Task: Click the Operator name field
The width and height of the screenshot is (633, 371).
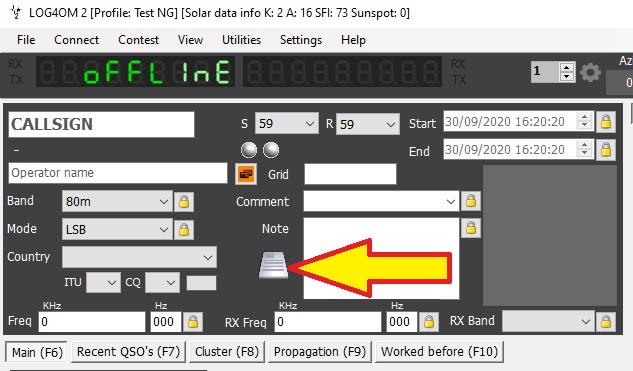Action: point(118,173)
